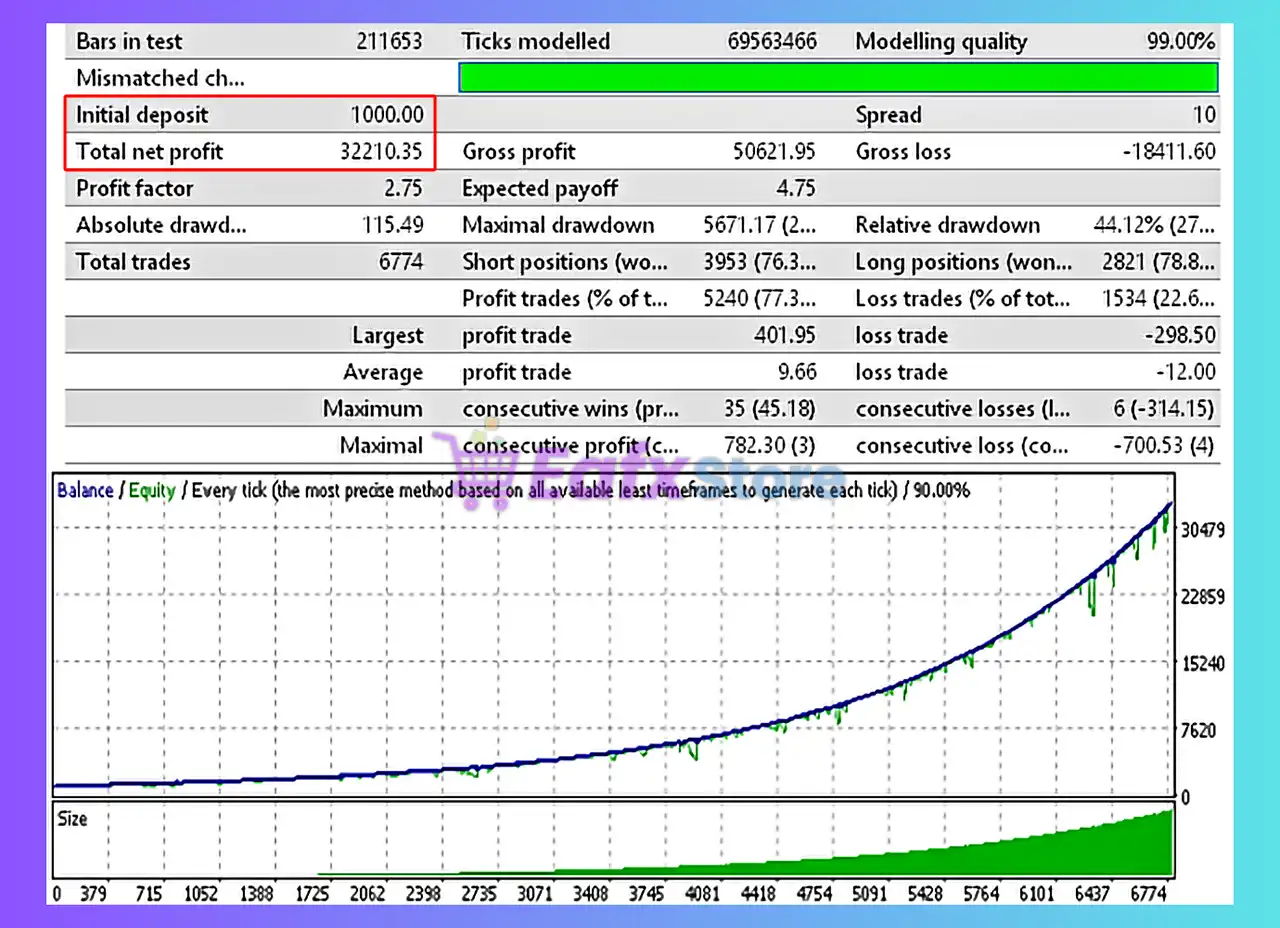Click the blue Balance legend label
Image resolution: width=1280 pixels, height=928 pixels.
pyautogui.click(x=85, y=490)
